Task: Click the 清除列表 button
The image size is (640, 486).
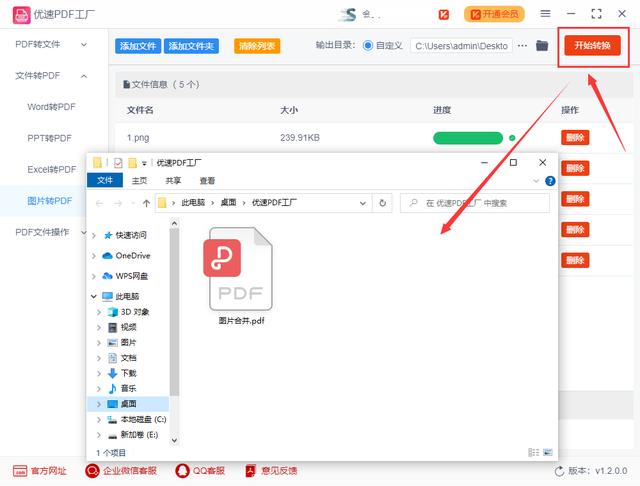Action: [257, 46]
